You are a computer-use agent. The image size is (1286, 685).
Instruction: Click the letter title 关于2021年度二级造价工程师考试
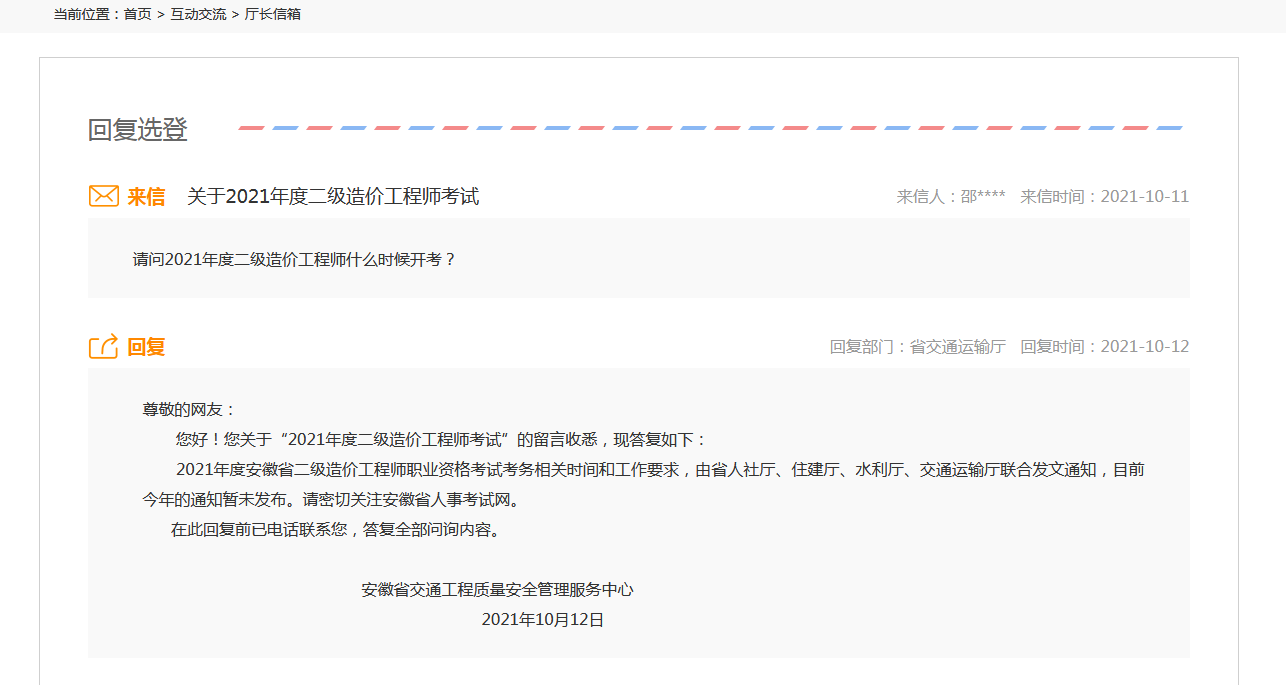coord(333,197)
